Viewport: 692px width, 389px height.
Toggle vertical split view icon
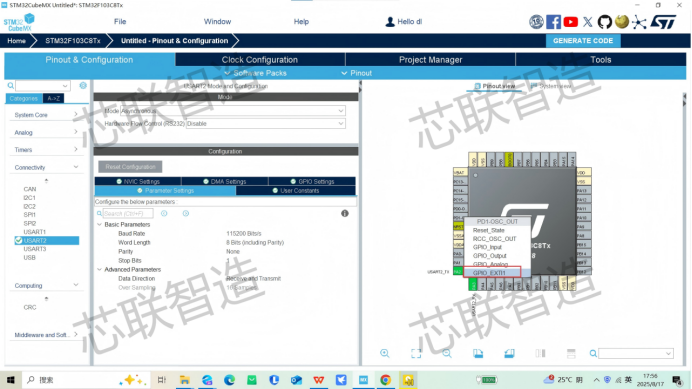tap(540, 353)
